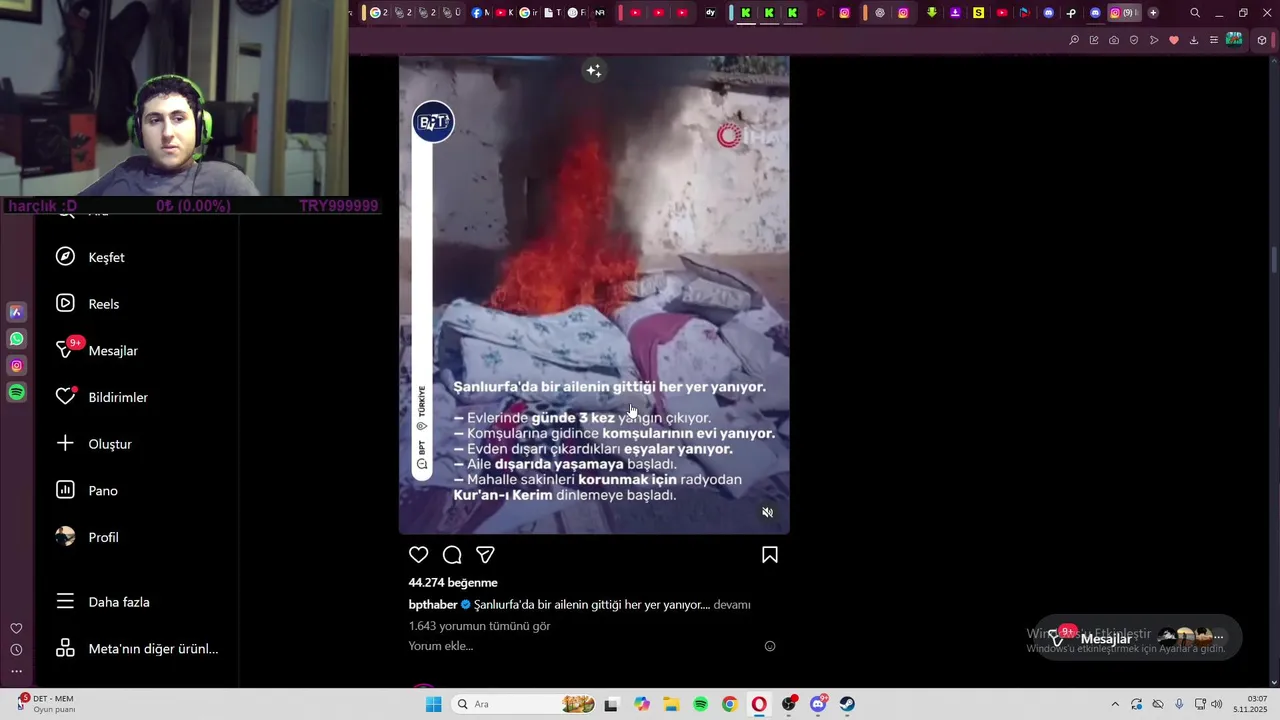Open Keşfet in the Instagram sidebar
1280x720 pixels.
point(91,257)
